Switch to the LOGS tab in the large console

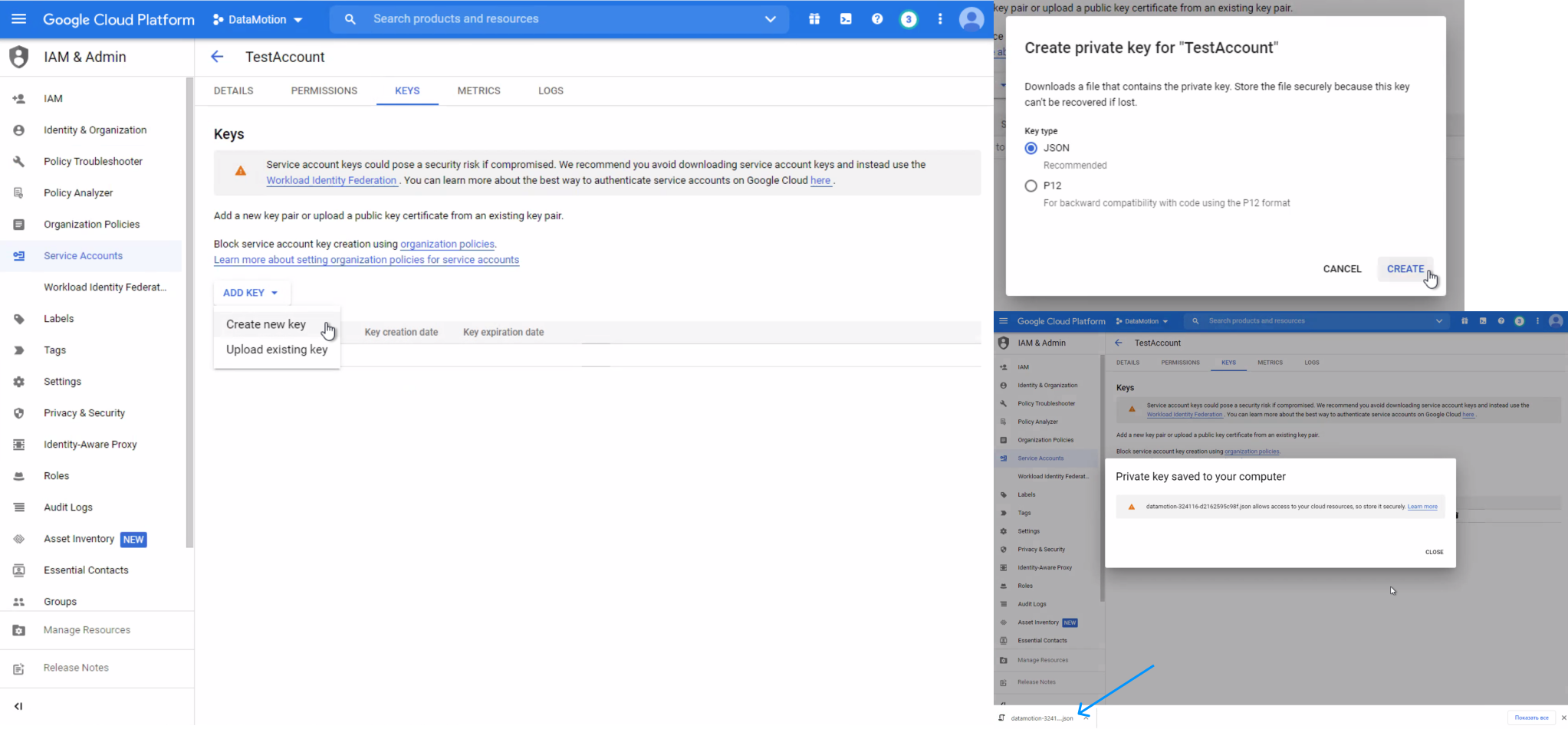551,90
